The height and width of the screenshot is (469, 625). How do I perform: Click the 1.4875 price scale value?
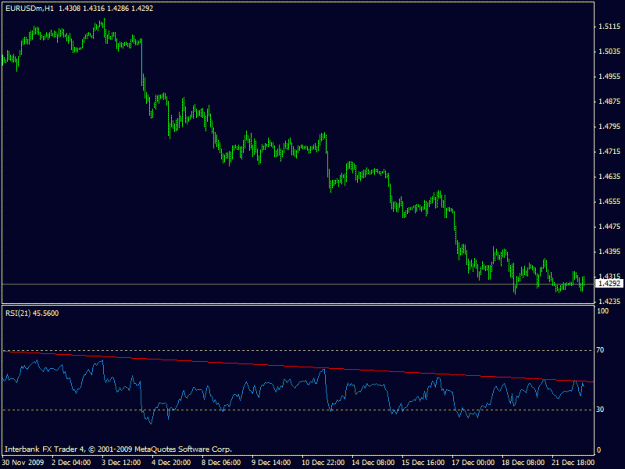[x=609, y=102]
